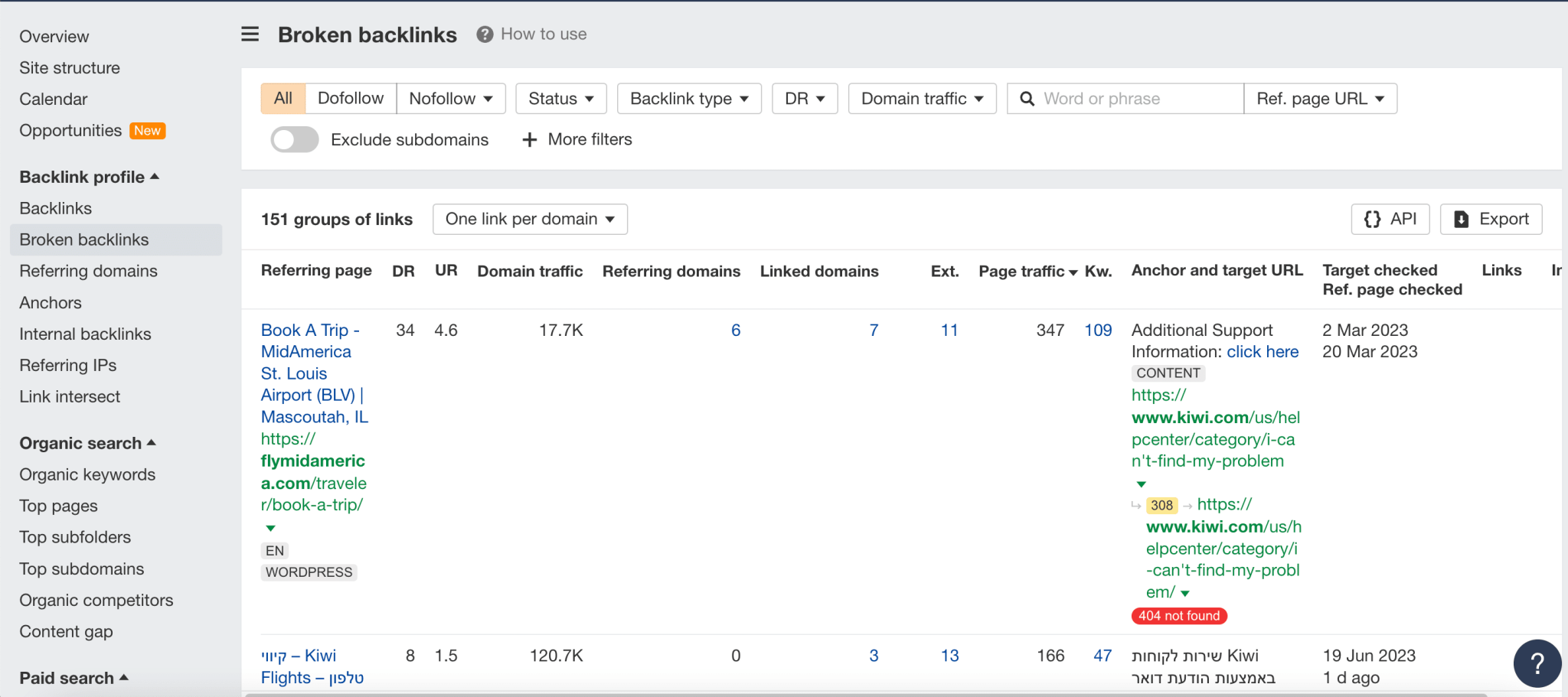1568x697 pixels.
Task: Collapse the Backlink profile section arrow
Action: coord(155,176)
